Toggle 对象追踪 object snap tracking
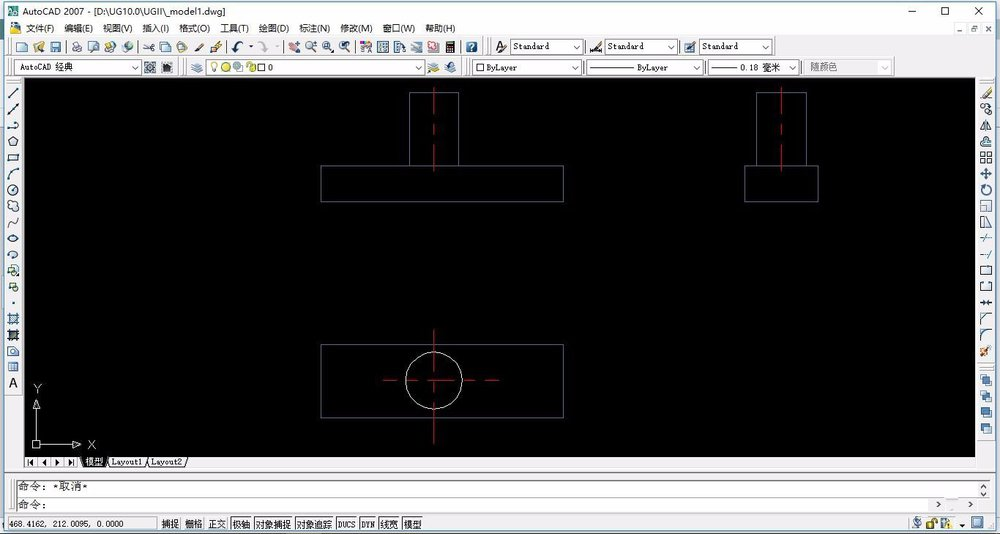 [314, 524]
